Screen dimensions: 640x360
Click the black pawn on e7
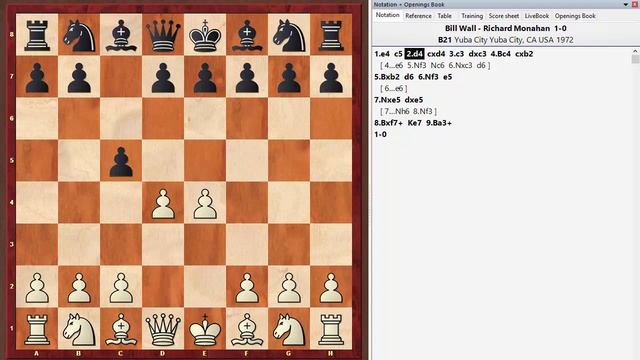[x=205, y=77]
